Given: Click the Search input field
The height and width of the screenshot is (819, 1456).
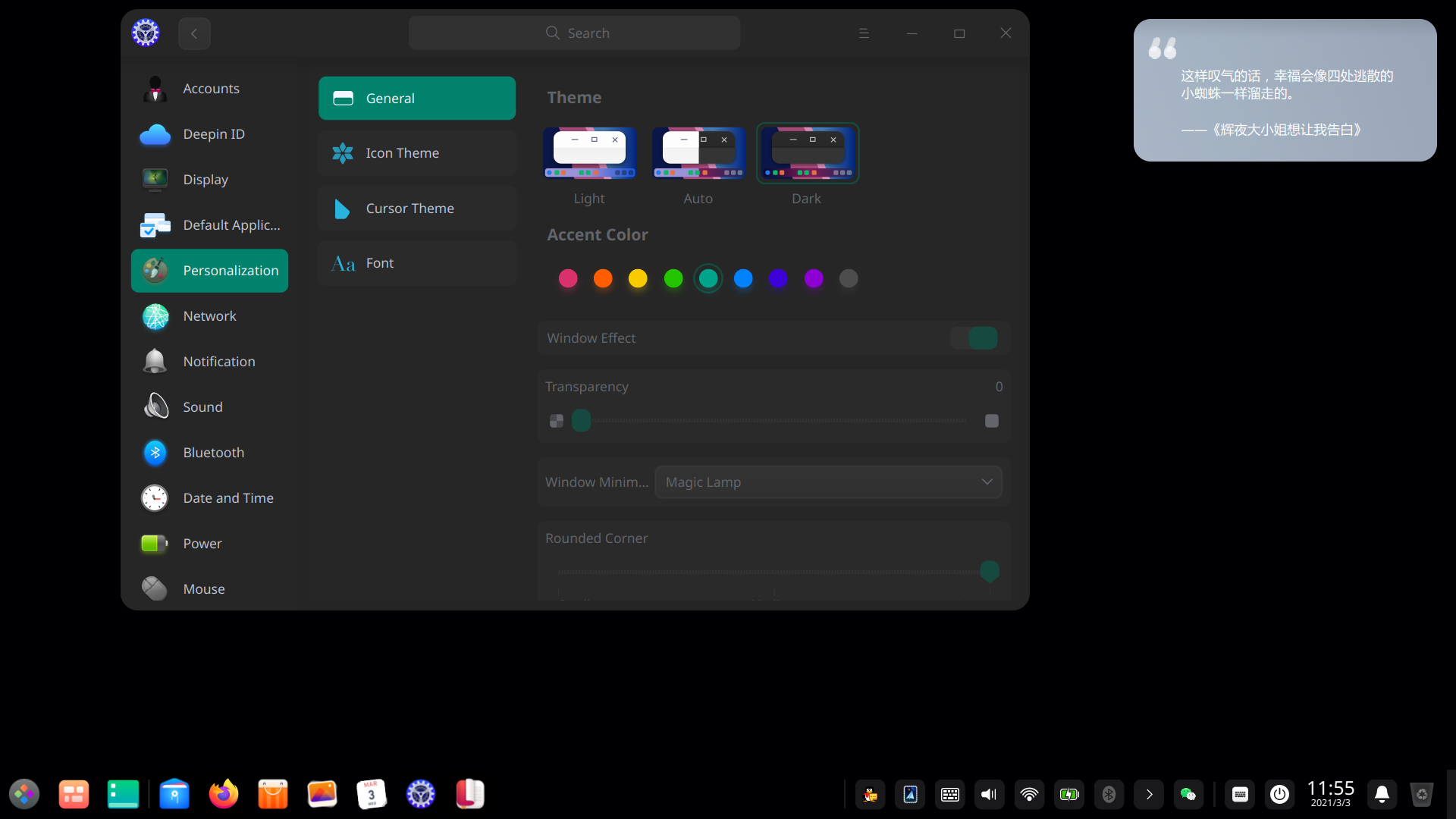Looking at the screenshot, I should [574, 33].
